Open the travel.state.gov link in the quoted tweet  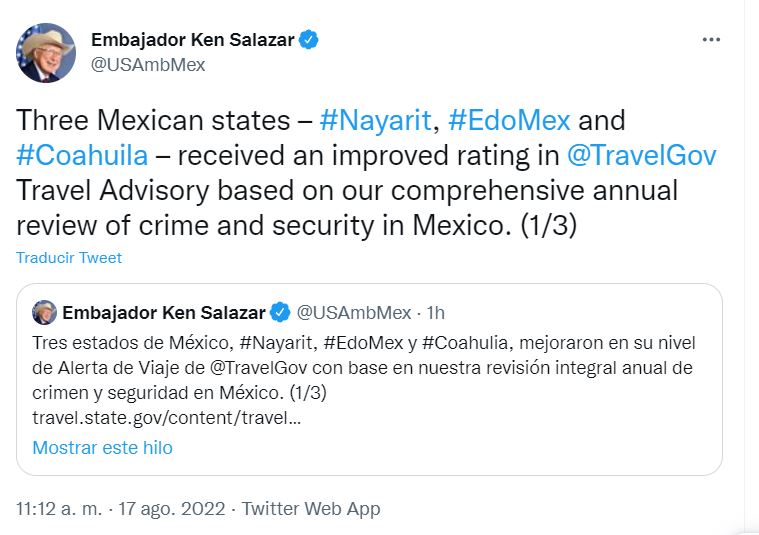click(166, 417)
